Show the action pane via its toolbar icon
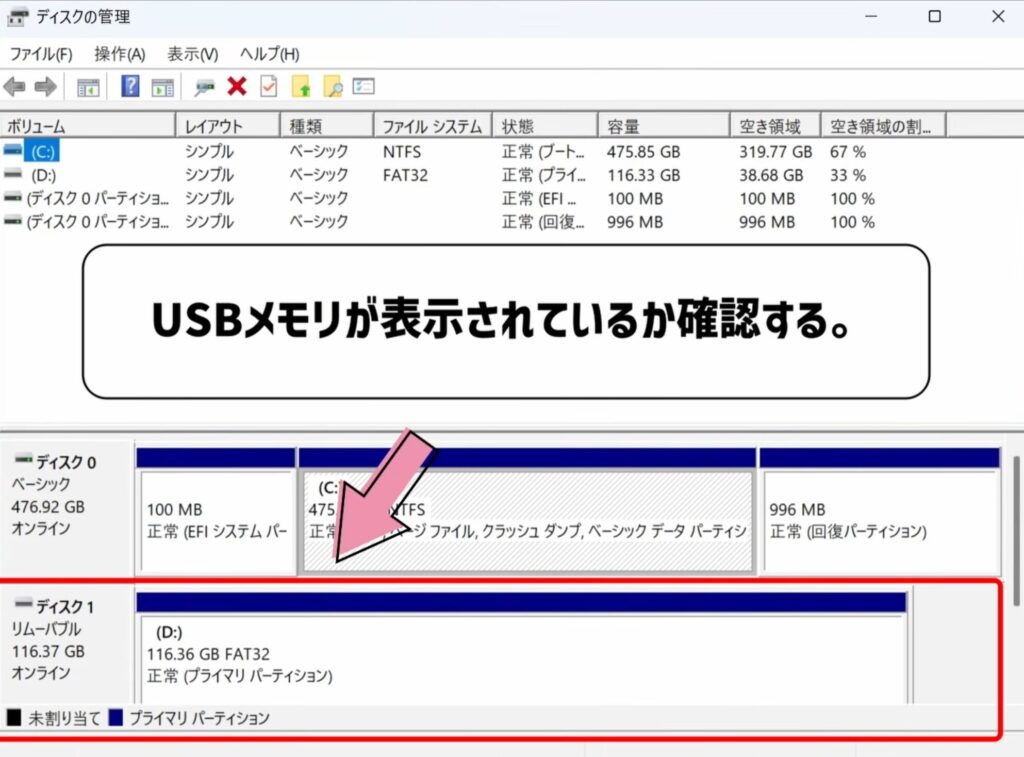This screenshot has height=757, width=1024. pos(160,87)
